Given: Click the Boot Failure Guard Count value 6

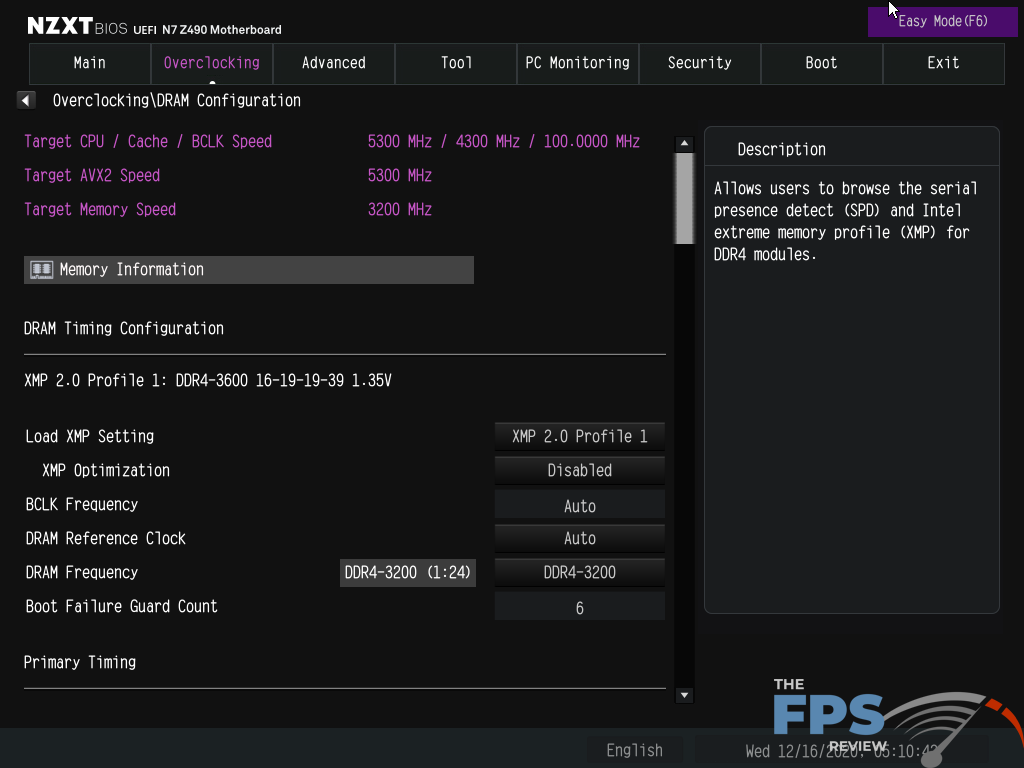Looking at the screenshot, I should 580,607.
